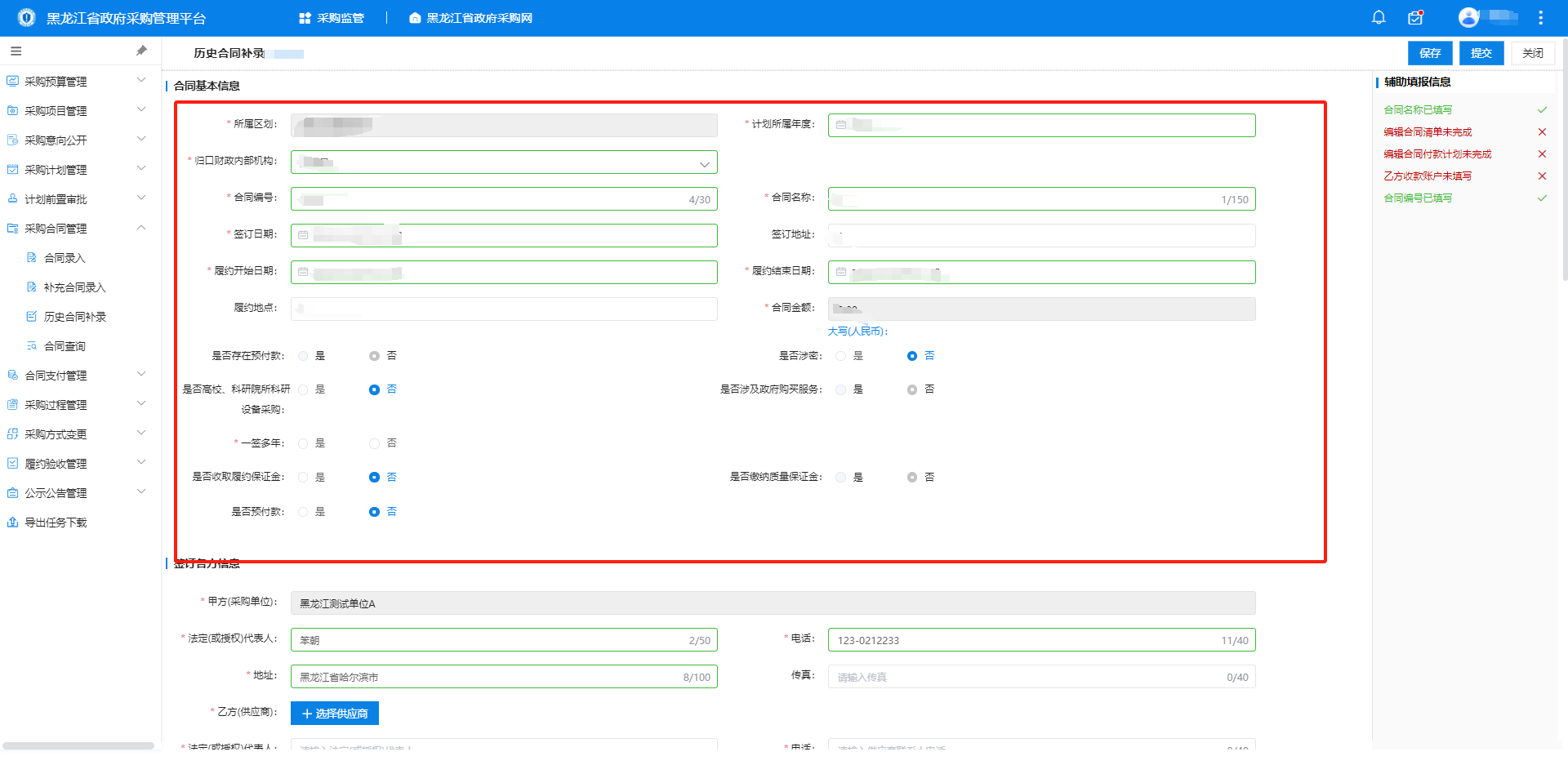Open 补充合同录入 menu item
1568x765 pixels.
pyautogui.click(x=75, y=287)
